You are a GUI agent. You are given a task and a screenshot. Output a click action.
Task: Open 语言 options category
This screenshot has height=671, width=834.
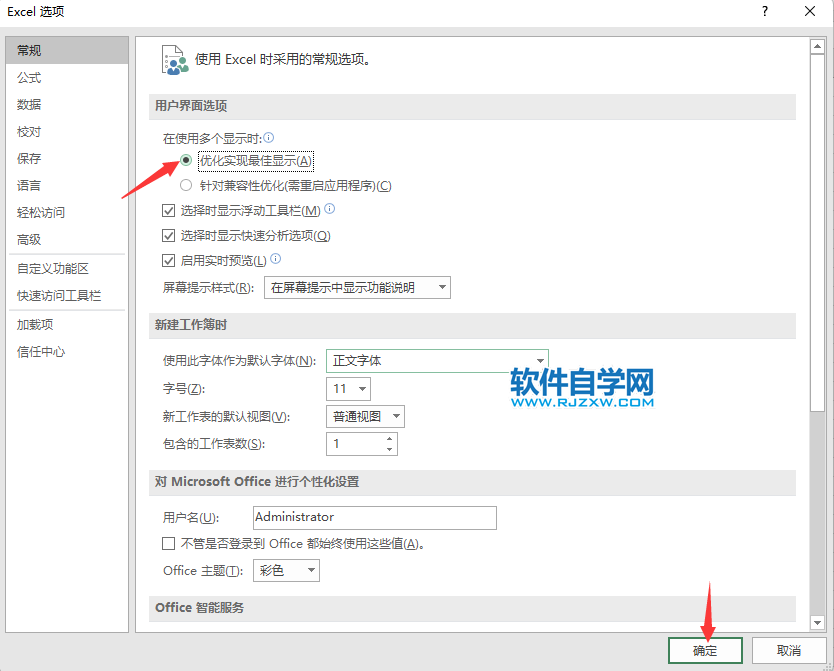click(x=67, y=186)
